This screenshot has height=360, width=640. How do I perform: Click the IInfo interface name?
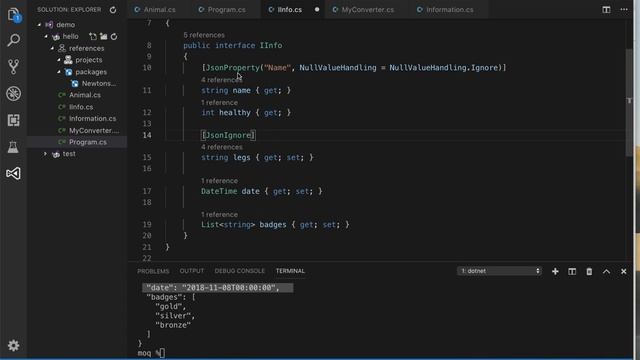(271, 45)
